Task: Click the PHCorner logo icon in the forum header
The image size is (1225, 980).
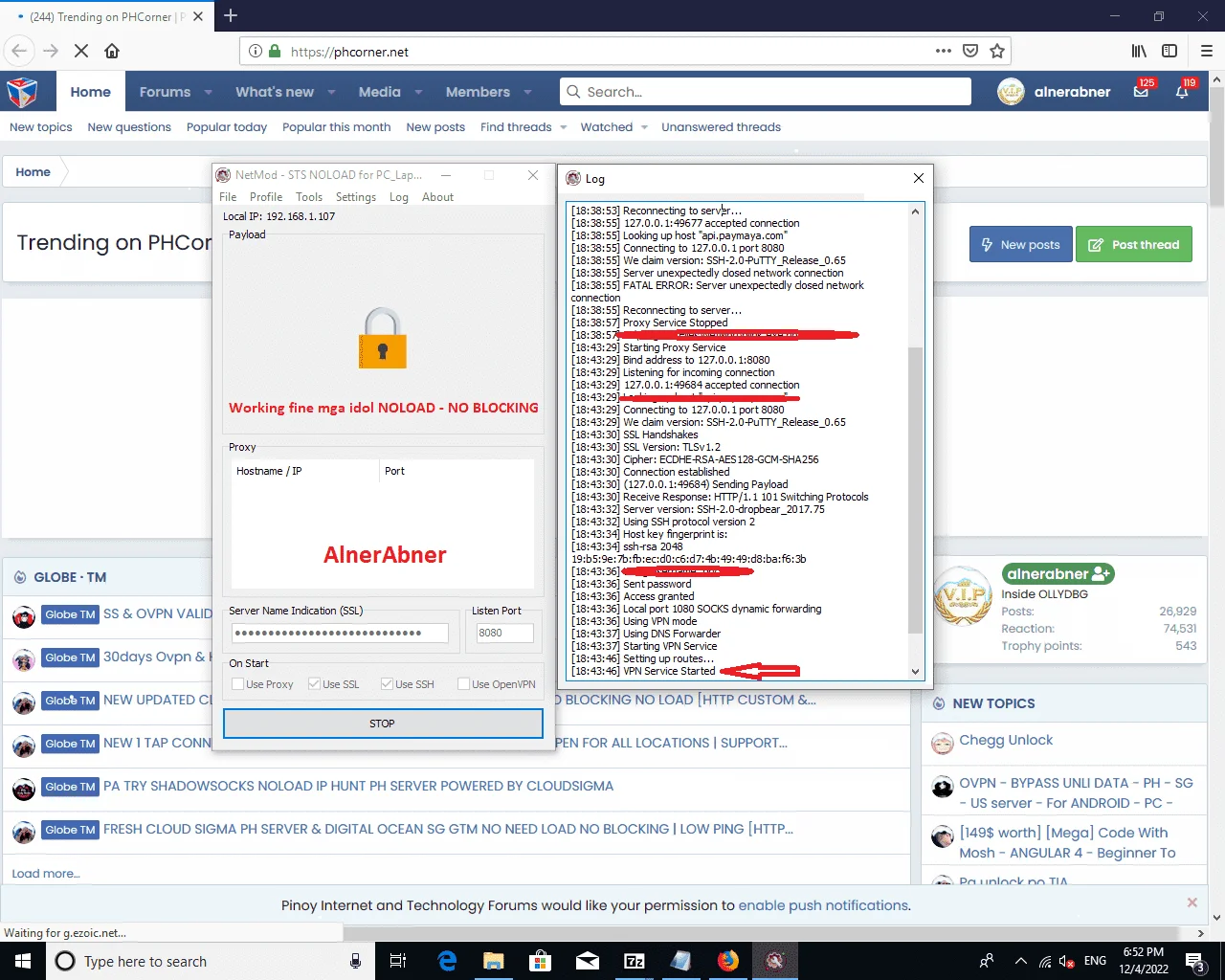Action: pyautogui.click(x=22, y=92)
